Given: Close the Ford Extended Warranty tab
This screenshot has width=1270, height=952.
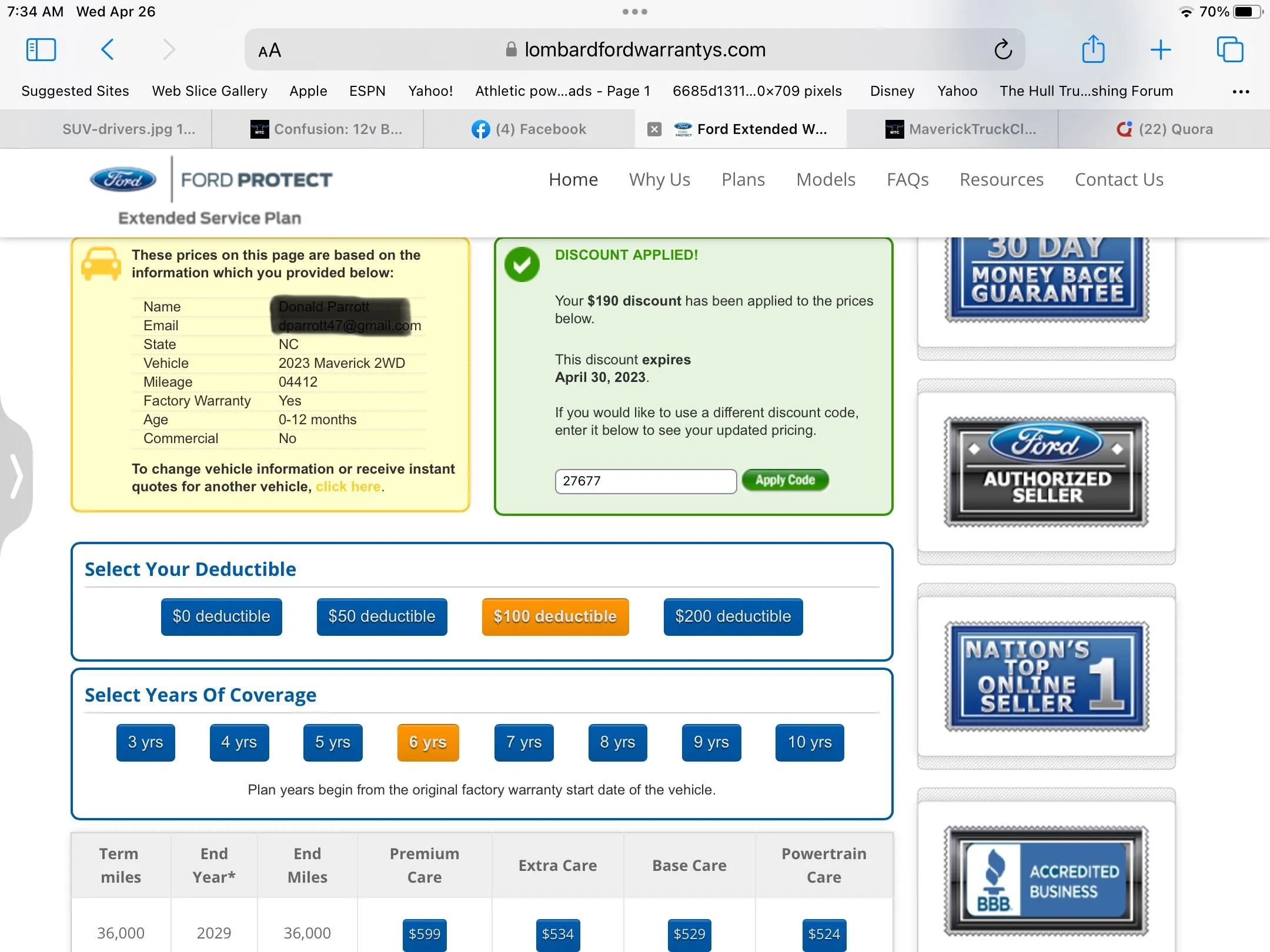Looking at the screenshot, I should click(654, 129).
